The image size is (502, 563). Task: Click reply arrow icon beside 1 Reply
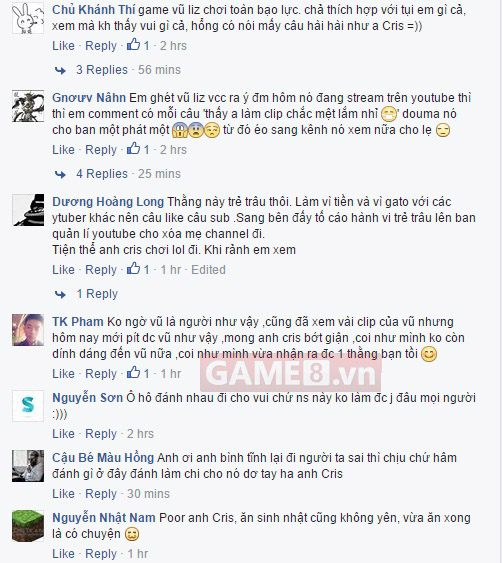coord(60,294)
